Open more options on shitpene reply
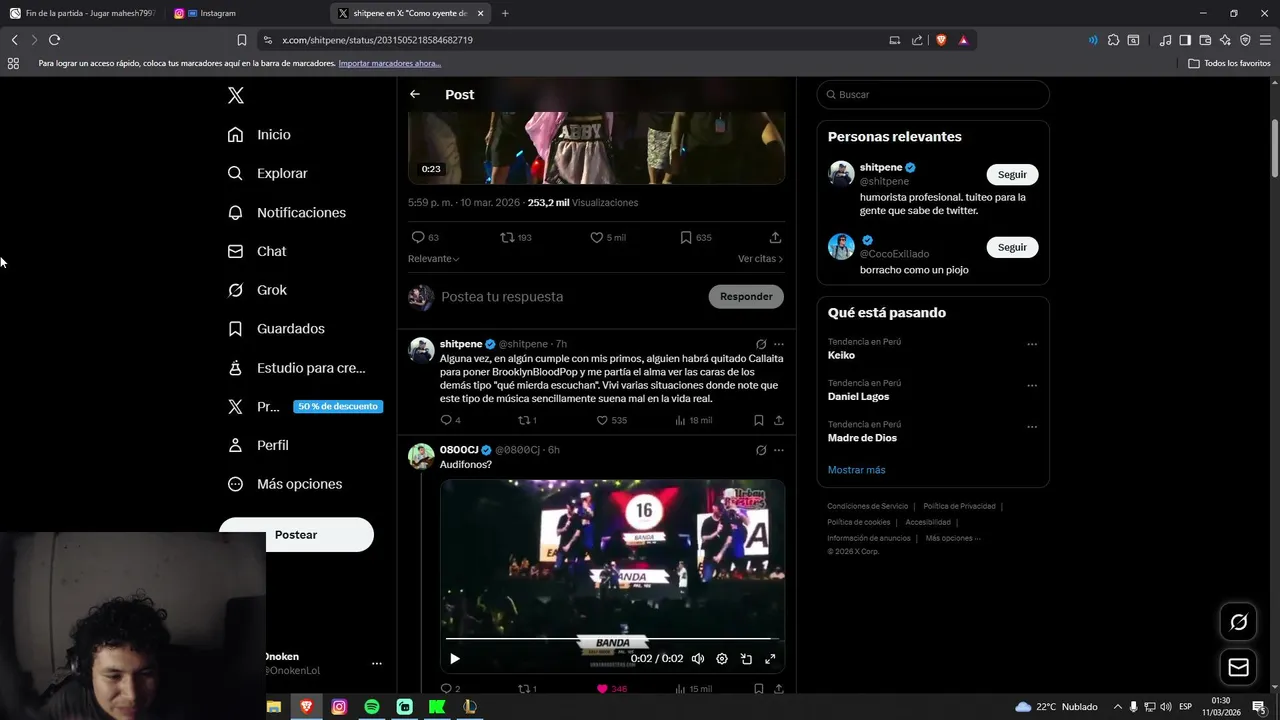The image size is (1280, 720). pos(779,344)
